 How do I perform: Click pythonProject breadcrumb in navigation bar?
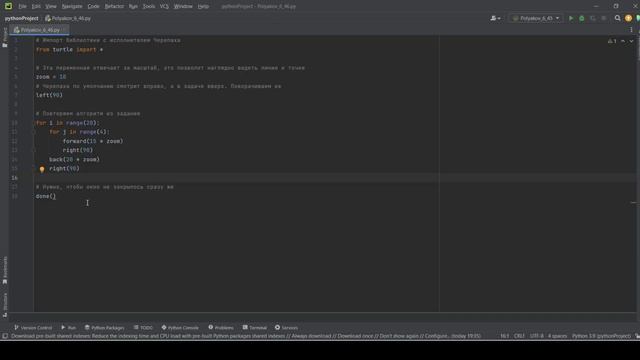21,18
